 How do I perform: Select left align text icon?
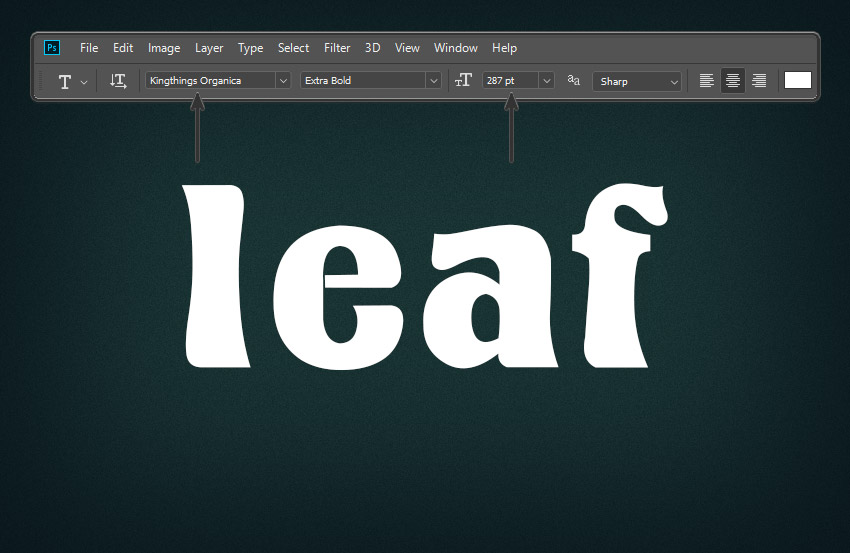click(706, 81)
